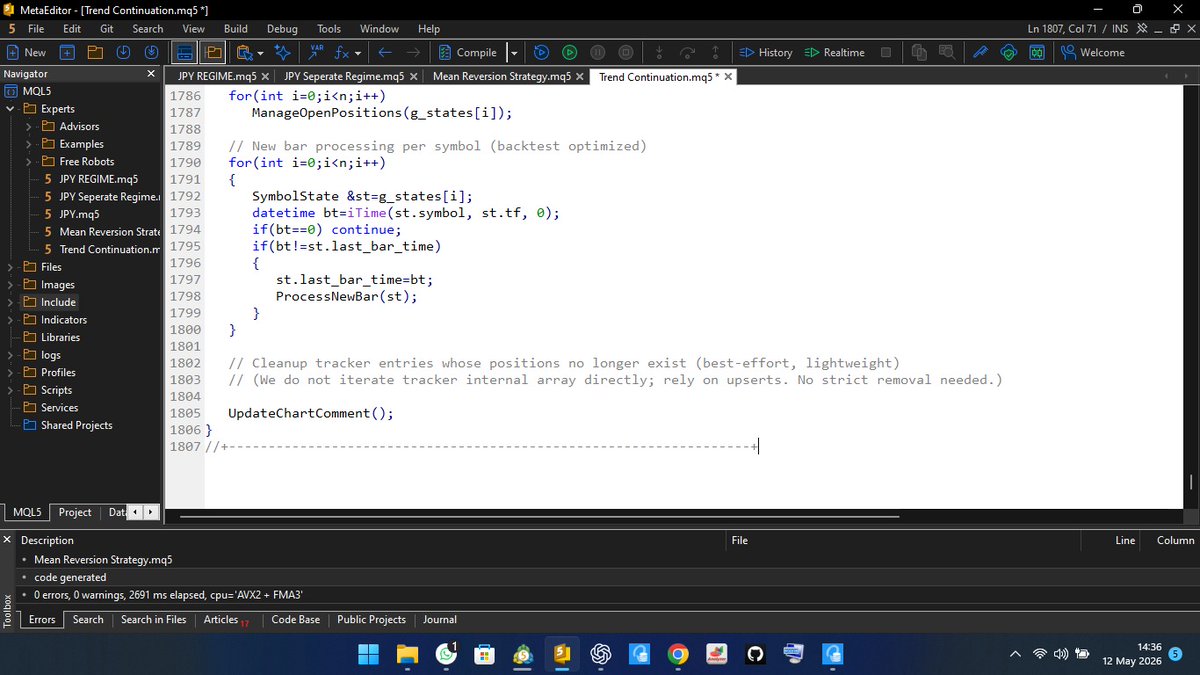This screenshot has height=675, width=1200.
Task: Open the MQL5 cloud protector icon
Action: (1010, 52)
